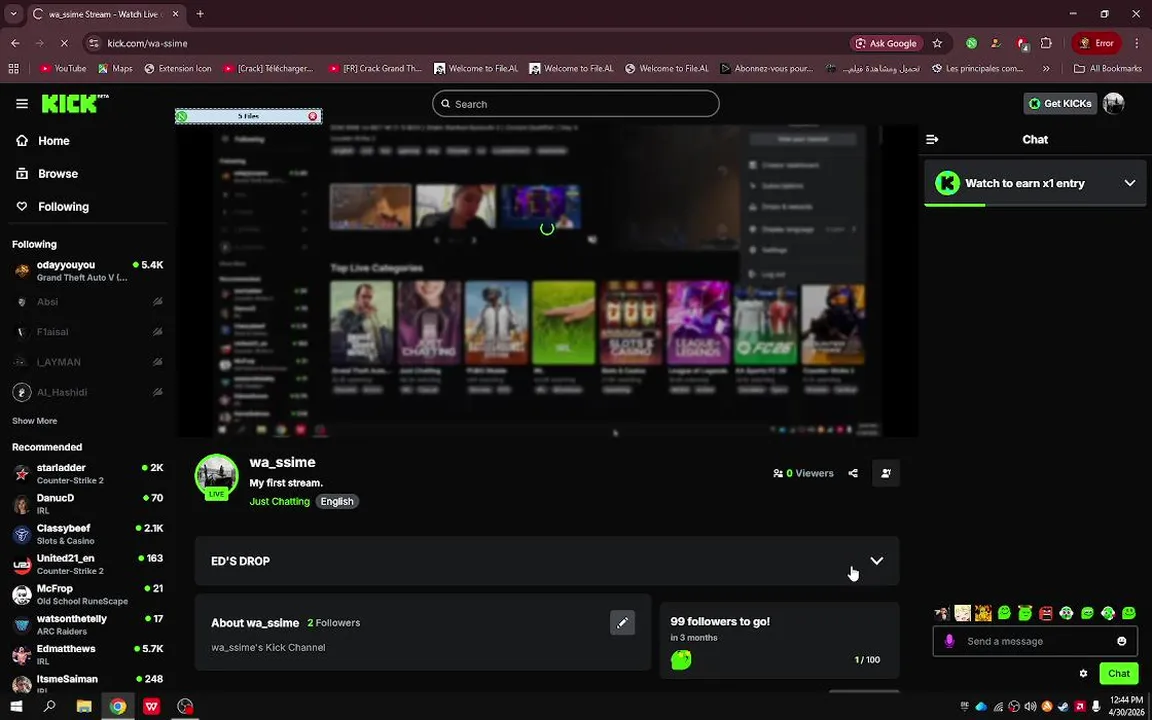Click the Send a message field

pyautogui.click(x=1035, y=641)
